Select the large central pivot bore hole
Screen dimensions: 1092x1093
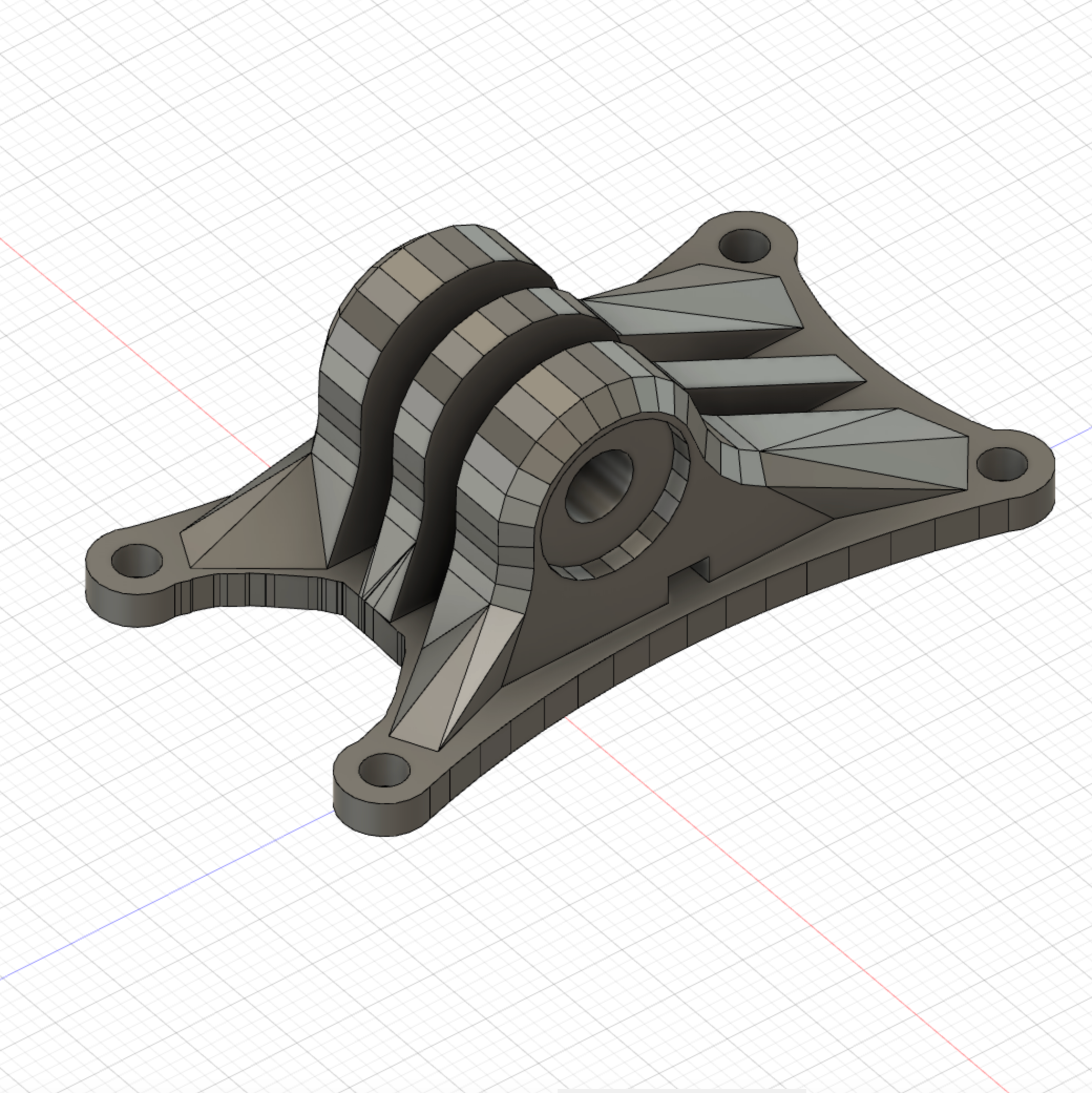(598, 486)
